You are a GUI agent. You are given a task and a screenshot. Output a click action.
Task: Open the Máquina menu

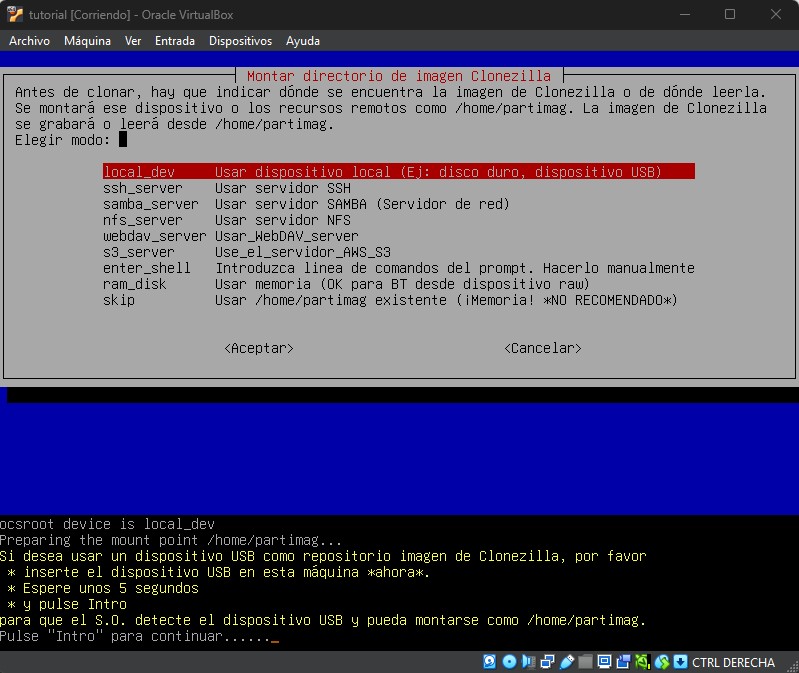coord(87,41)
